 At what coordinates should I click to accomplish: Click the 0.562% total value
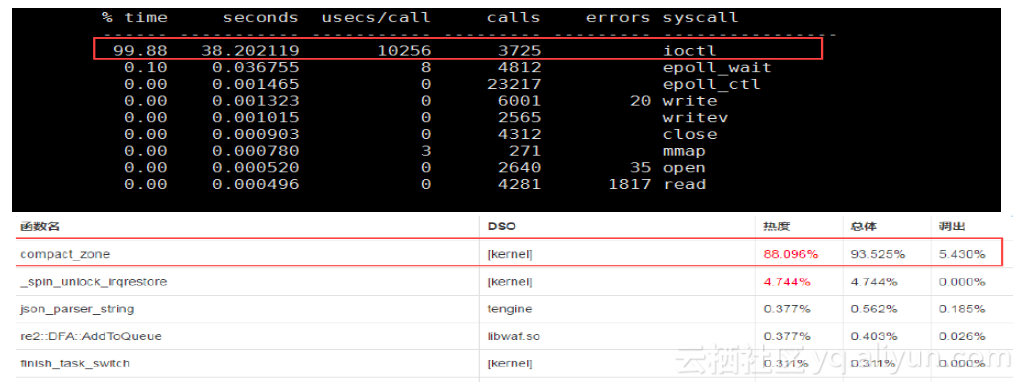click(x=874, y=308)
